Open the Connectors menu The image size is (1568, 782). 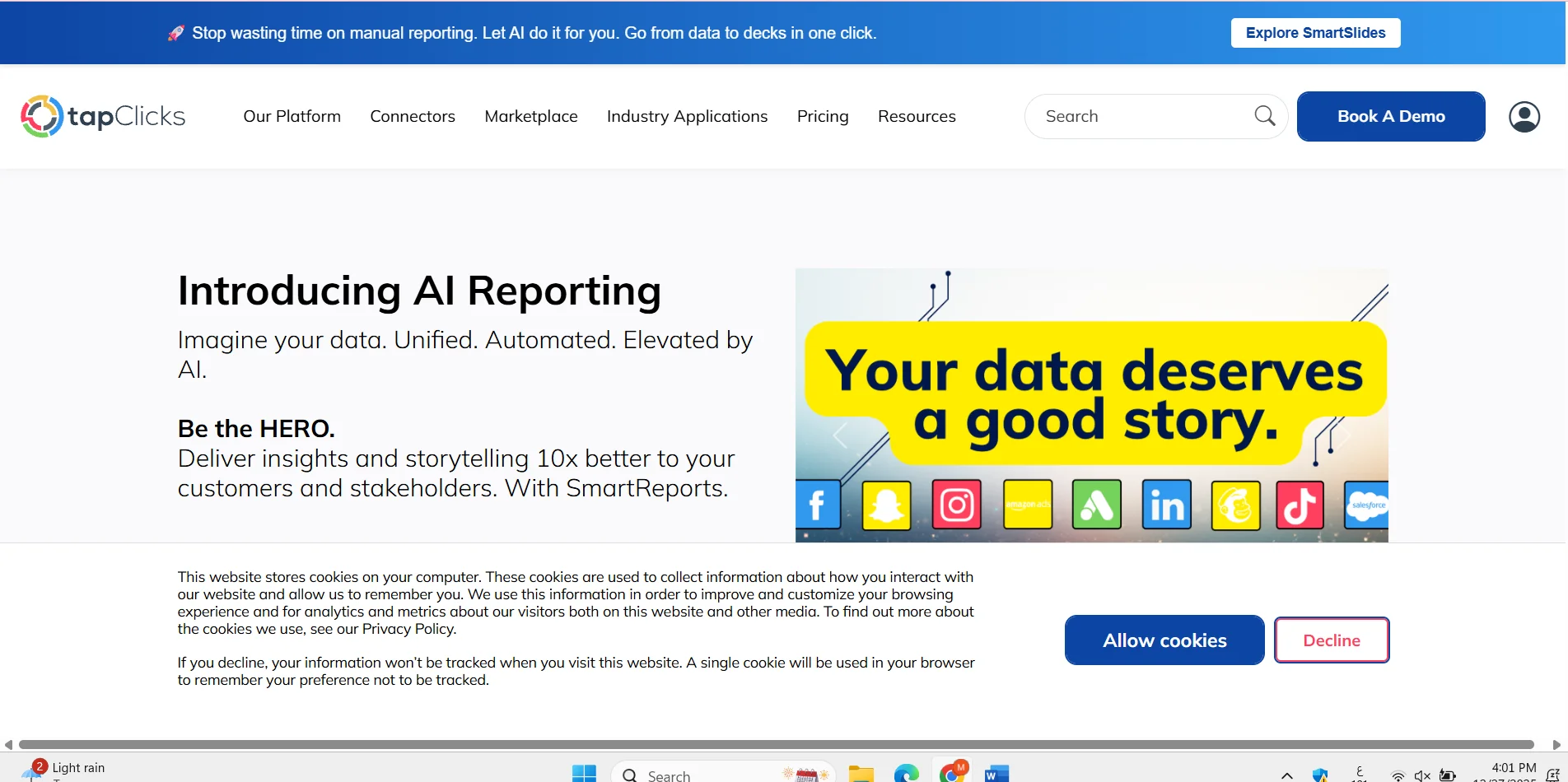pyautogui.click(x=413, y=116)
